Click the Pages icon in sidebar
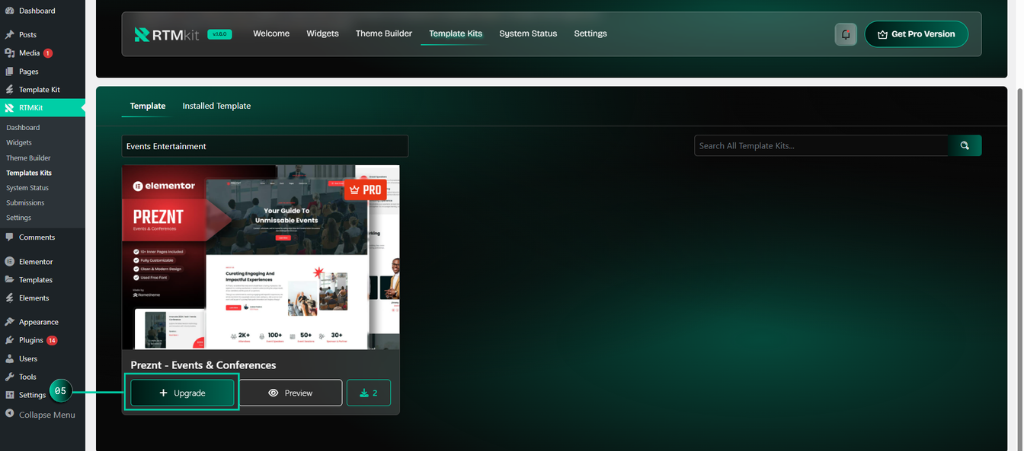The image size is (1024, 451). click(9, 71)
